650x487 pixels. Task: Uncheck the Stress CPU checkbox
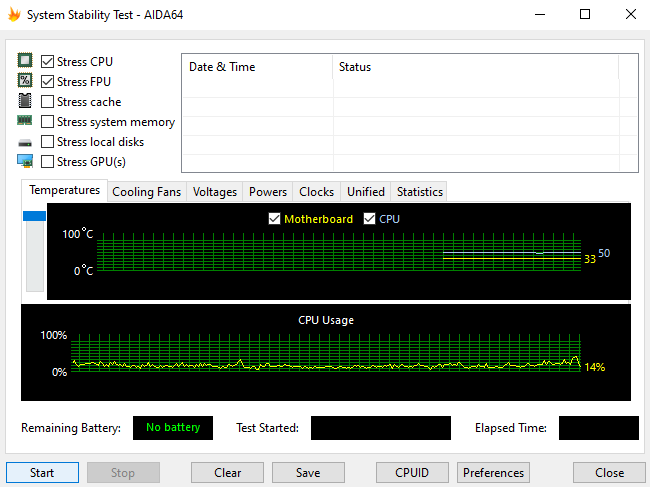tap(47, 61)
